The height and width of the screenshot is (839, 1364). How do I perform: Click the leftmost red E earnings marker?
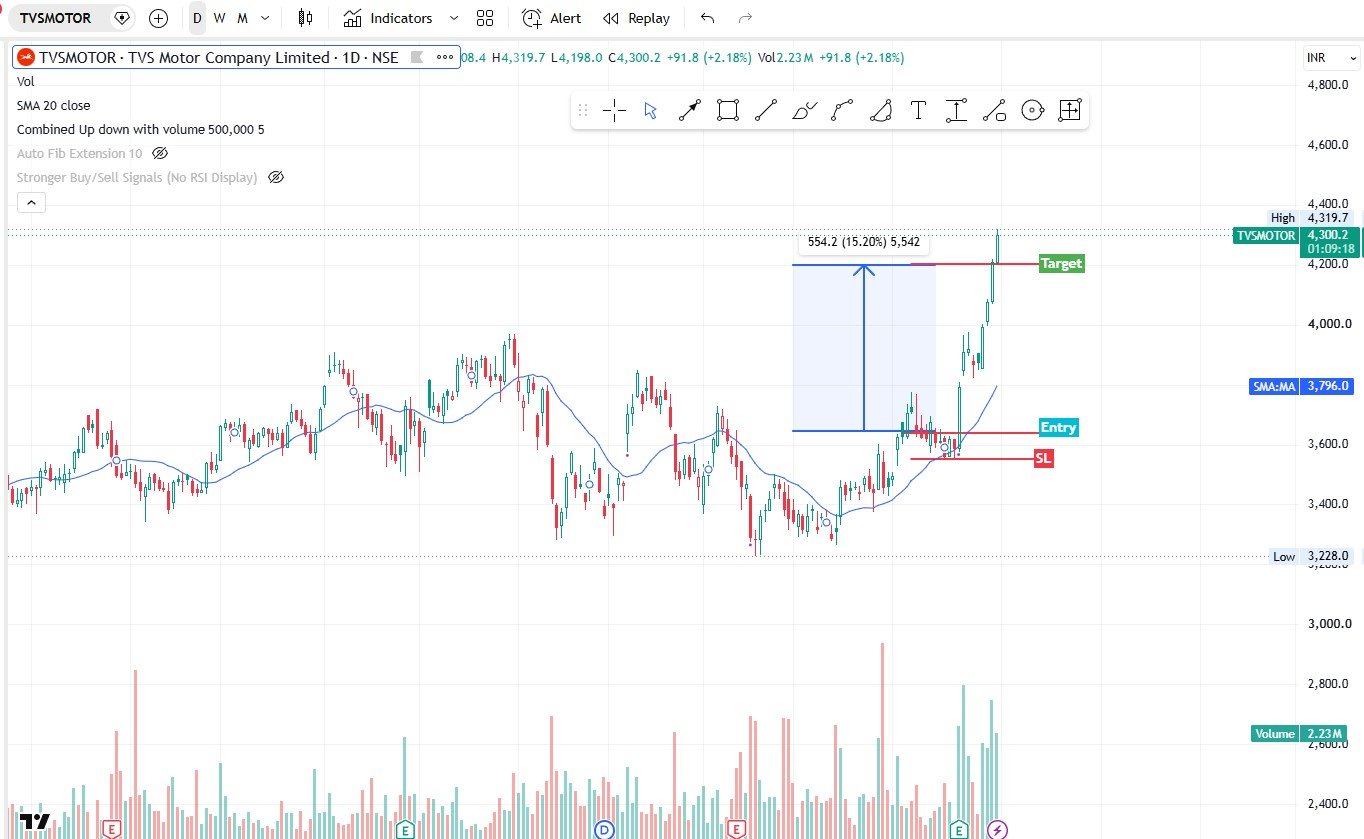click(111, 829)
